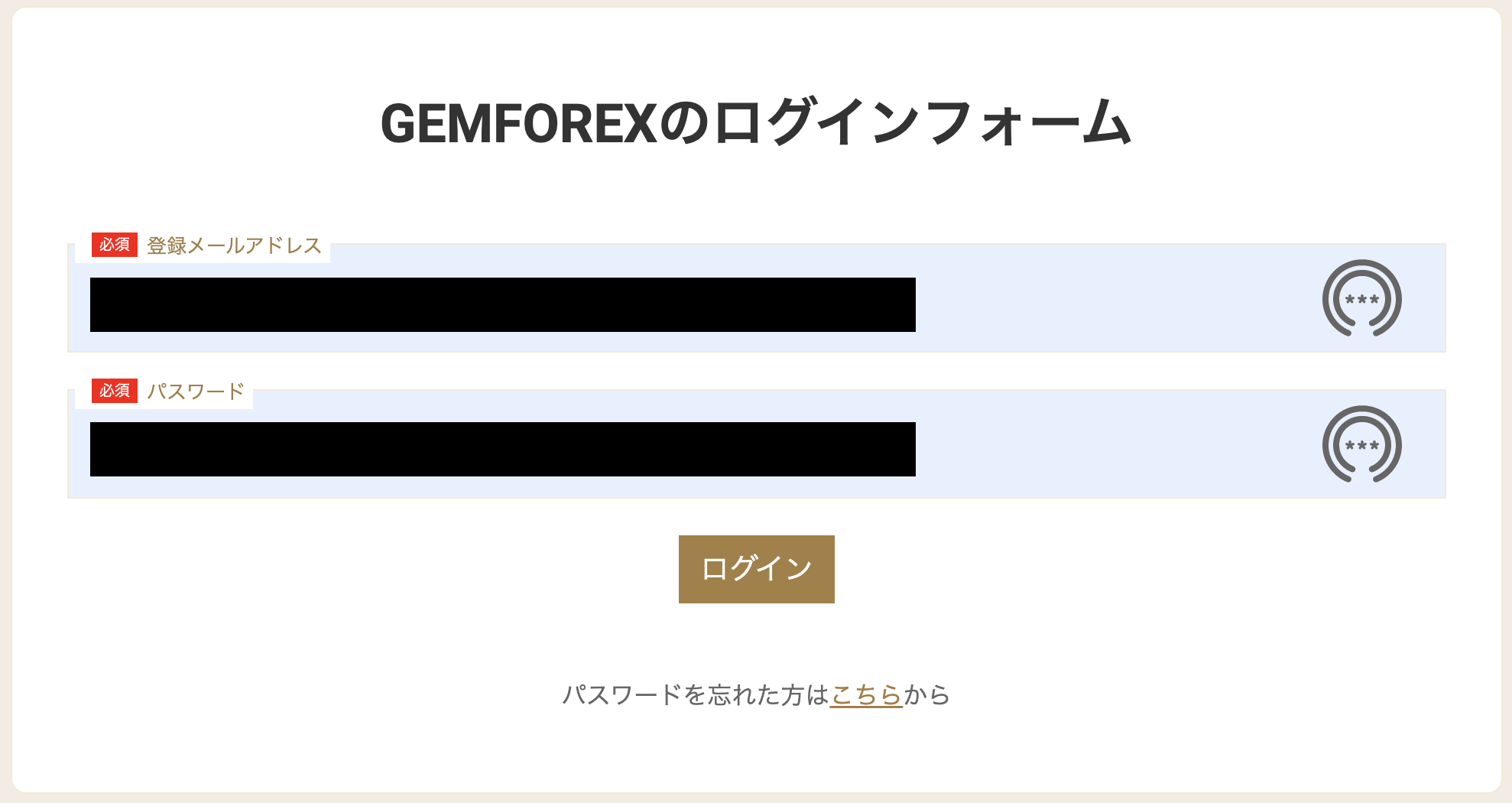1512x803 pixels.
Task: Click the password manager icon in email field
Action: (x=1361, y=298)
